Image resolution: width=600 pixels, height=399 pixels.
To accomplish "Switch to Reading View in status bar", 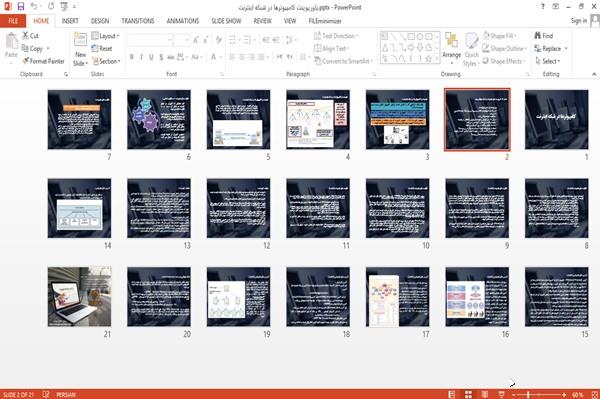I will tap(484, 394).
